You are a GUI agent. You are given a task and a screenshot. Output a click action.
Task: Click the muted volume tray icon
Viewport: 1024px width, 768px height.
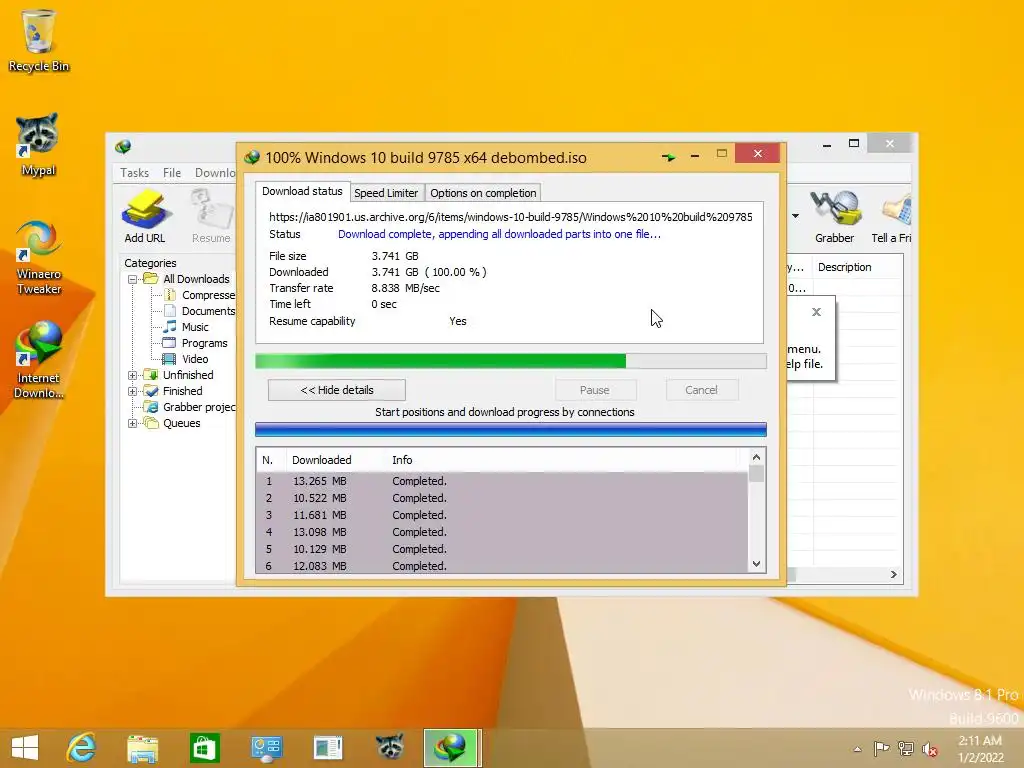click(x=929, y=748)
